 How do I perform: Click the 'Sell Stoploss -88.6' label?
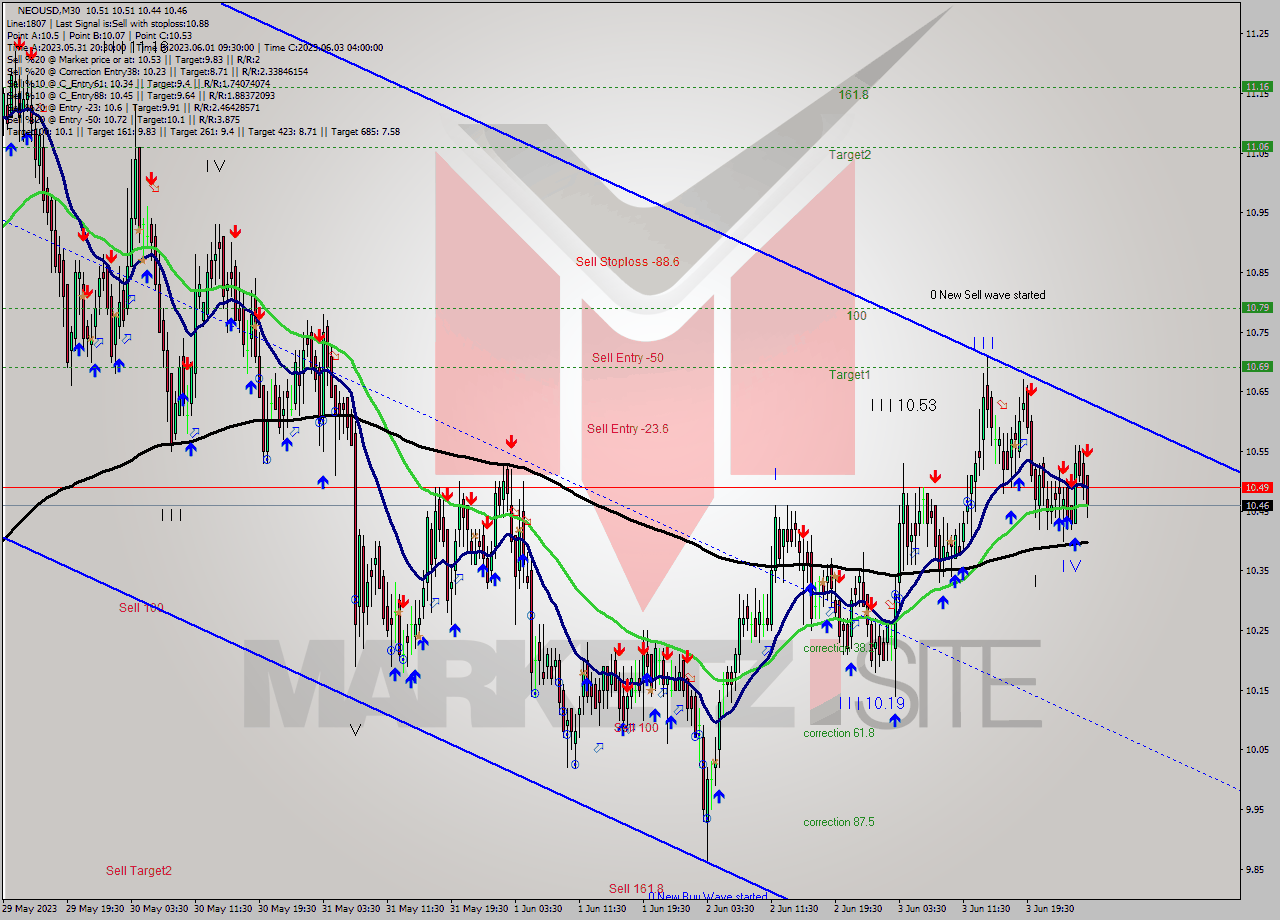click(x=627, y=262)
